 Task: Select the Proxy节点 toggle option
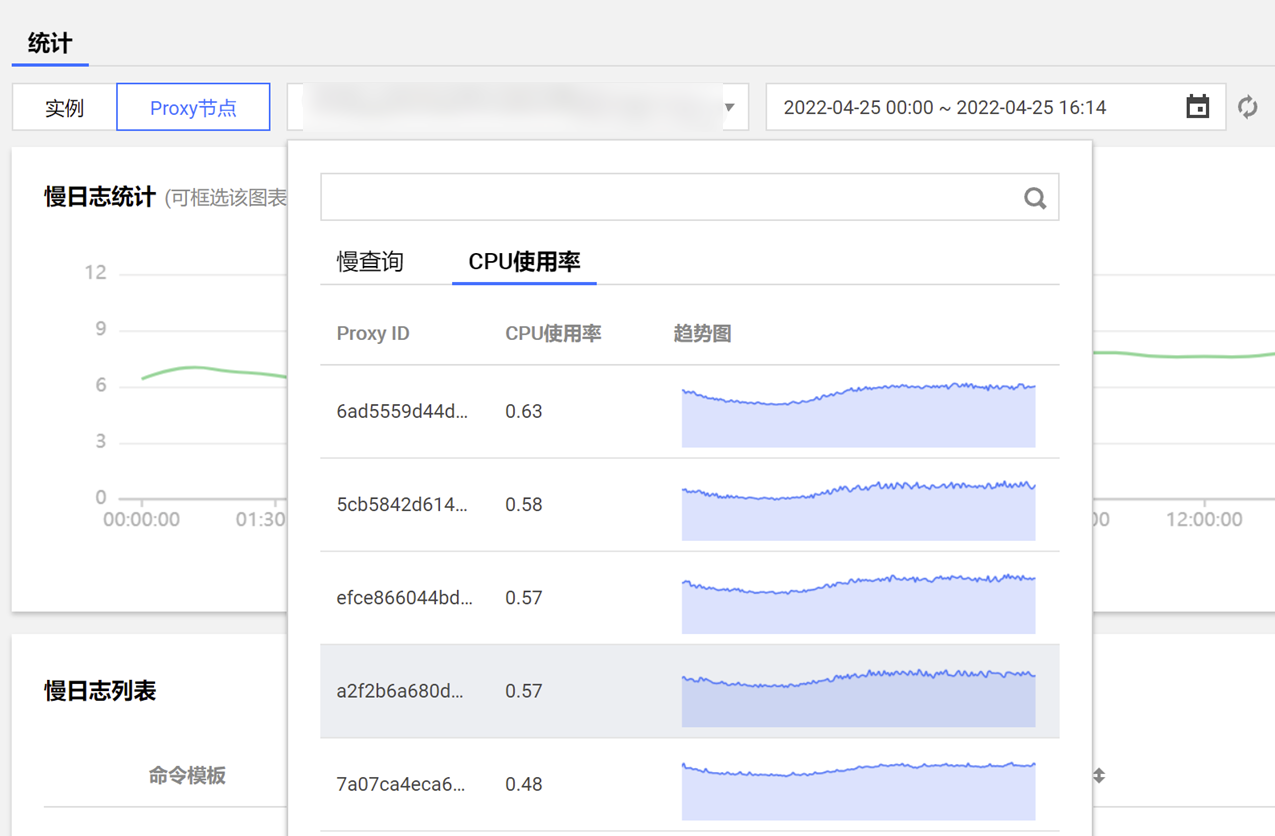[193, 108]
